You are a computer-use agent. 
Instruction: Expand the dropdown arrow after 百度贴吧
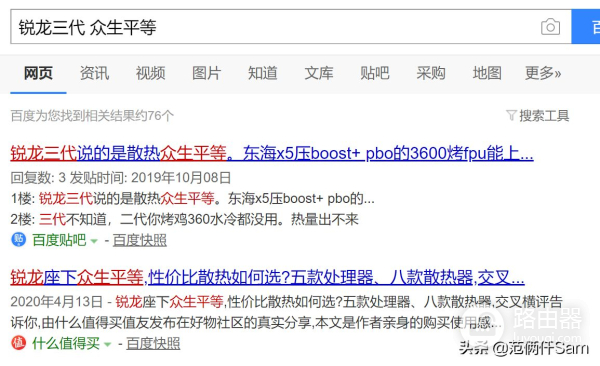(94, 241)
